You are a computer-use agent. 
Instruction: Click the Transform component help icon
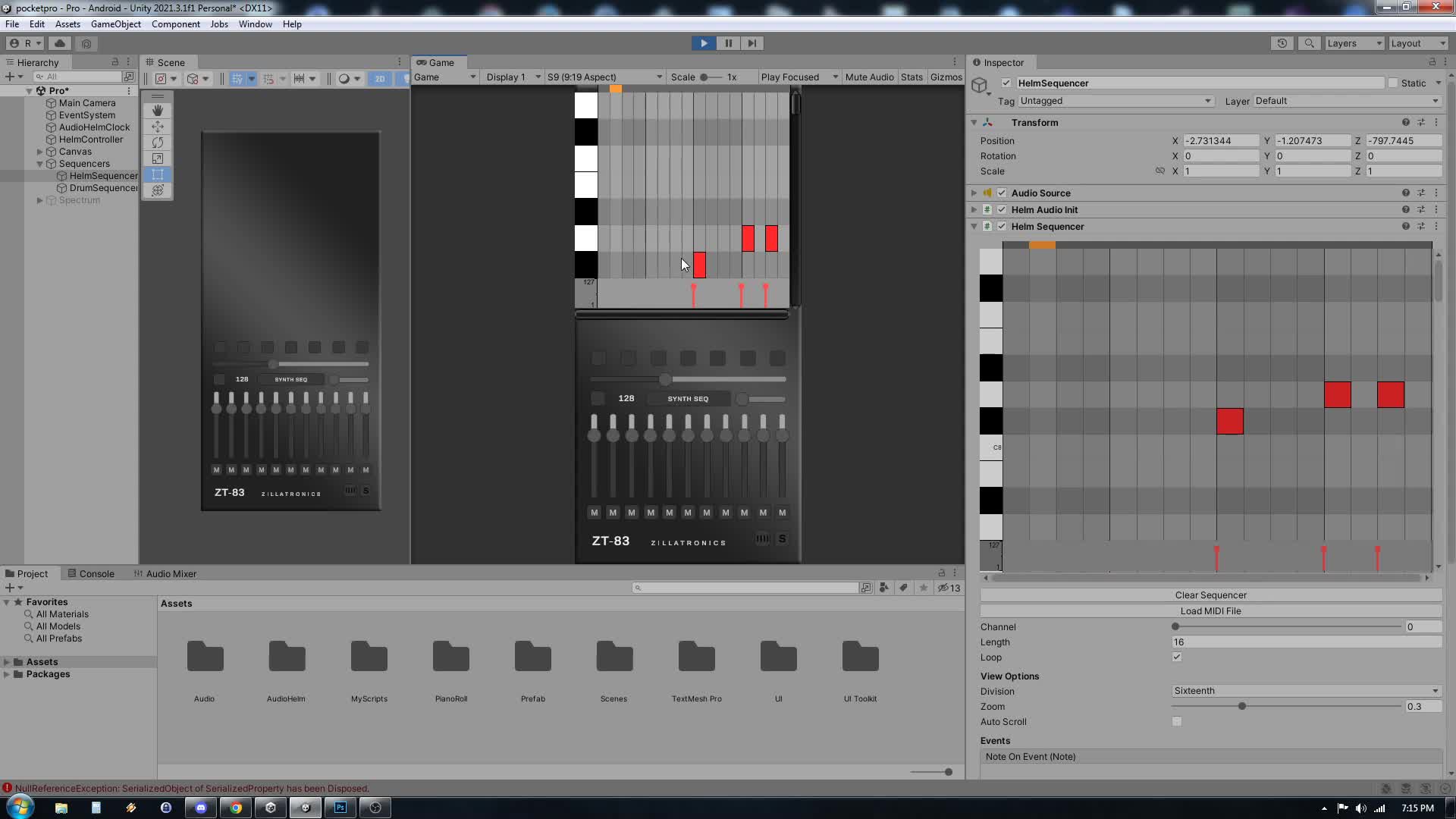pos(1406,122)
